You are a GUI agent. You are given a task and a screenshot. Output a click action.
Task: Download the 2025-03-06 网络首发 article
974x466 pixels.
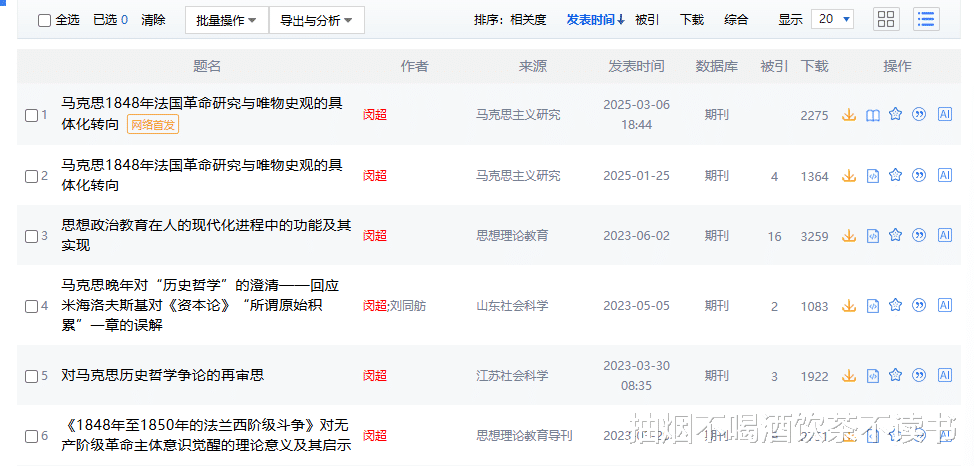pos(849,115)
